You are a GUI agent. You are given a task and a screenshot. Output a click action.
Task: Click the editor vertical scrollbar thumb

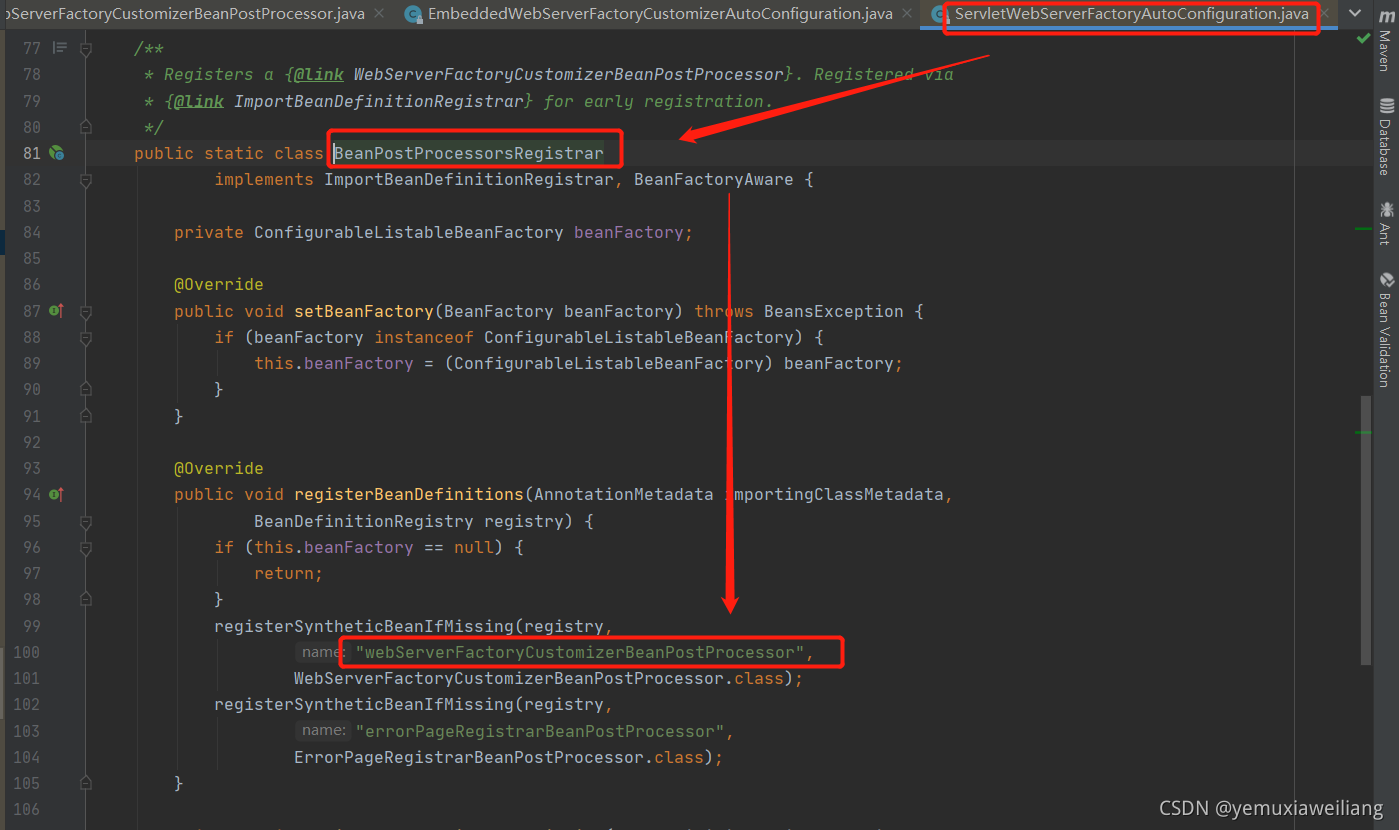coord(1365,530)
